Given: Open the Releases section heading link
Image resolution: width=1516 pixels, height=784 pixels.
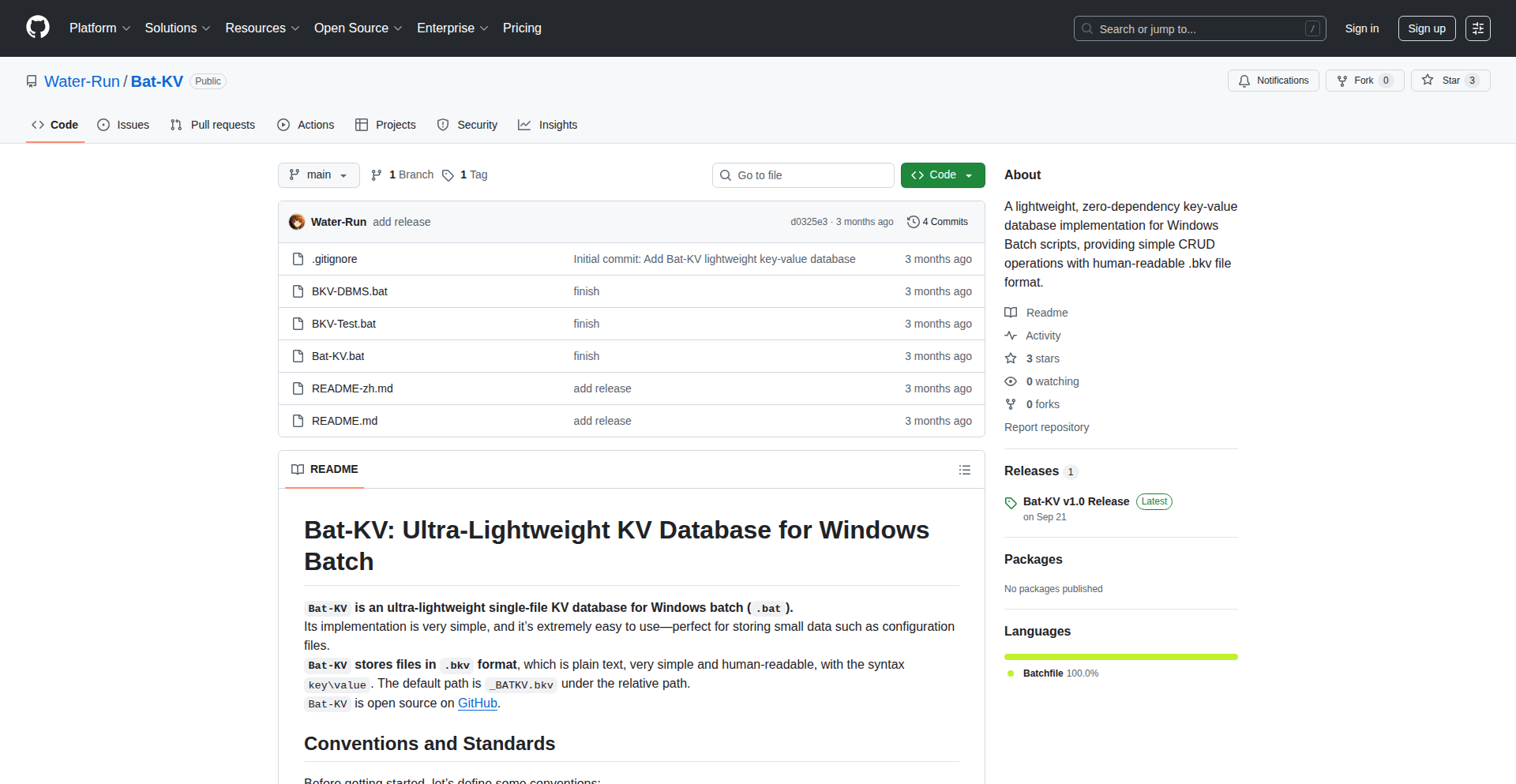Looking at the screenshot, I should (x=1041, y=471).
